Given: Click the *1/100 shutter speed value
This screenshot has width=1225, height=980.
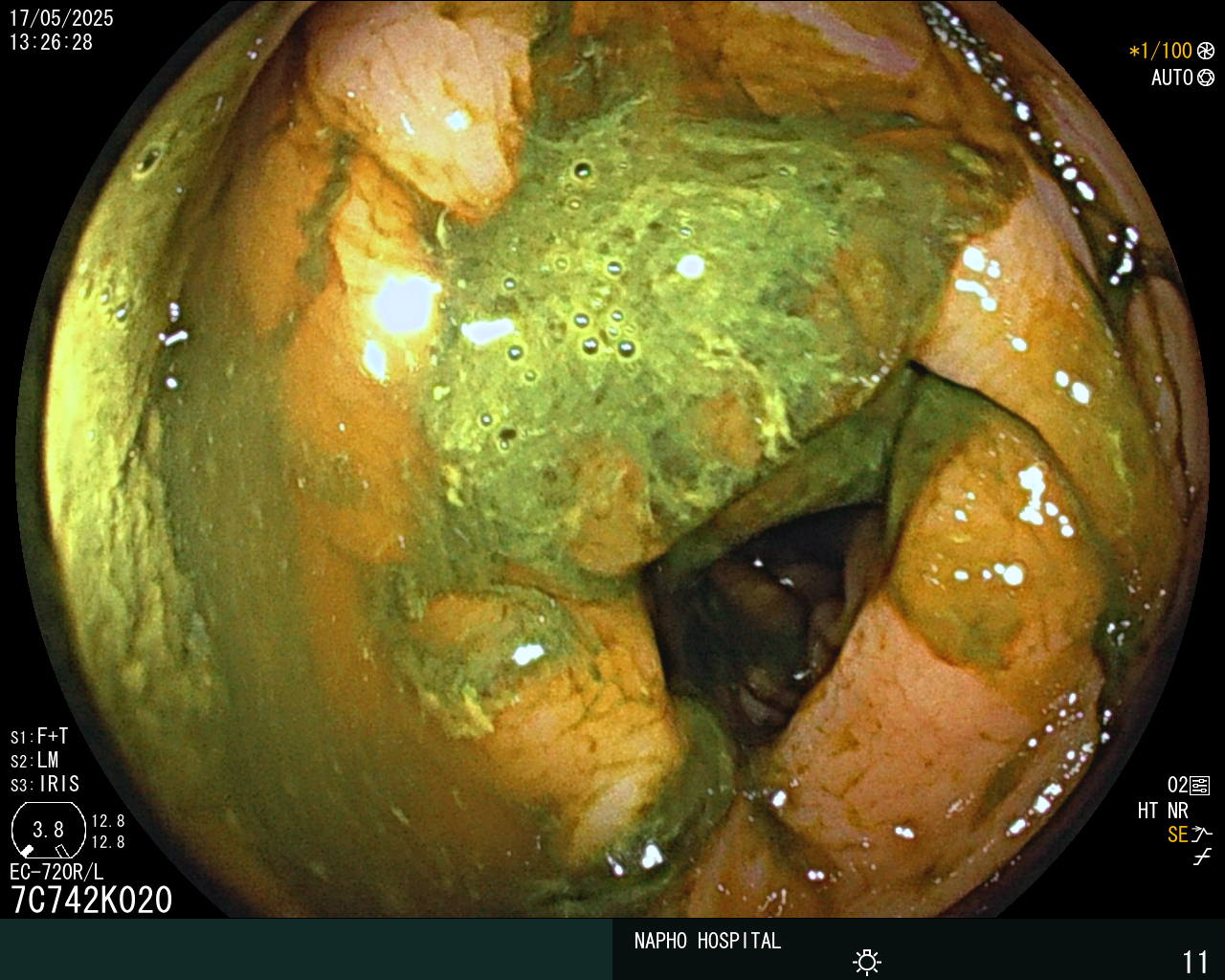Looking at the screenshot, I should (1161, 51).
